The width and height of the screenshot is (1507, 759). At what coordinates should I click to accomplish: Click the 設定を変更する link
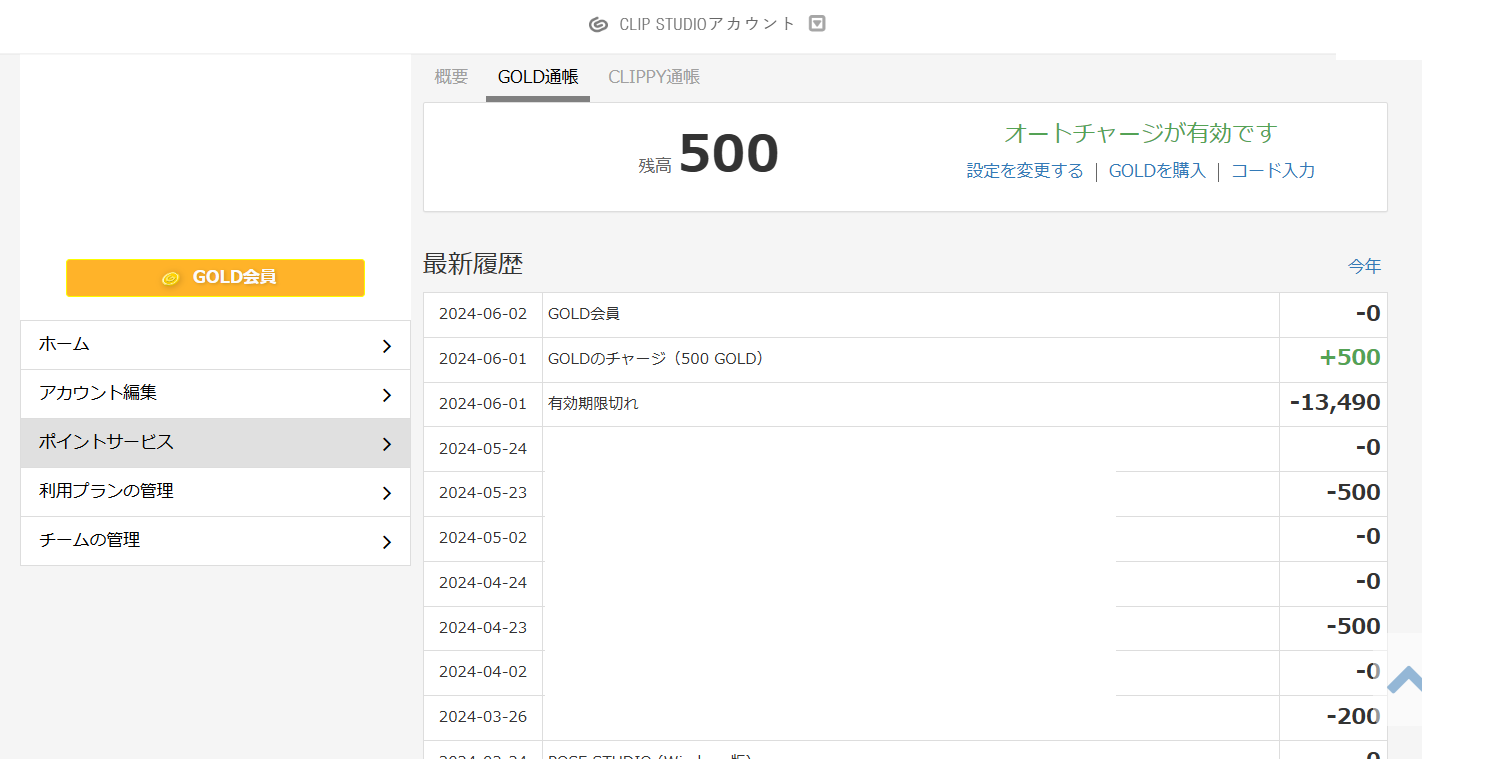point(1025,171)
